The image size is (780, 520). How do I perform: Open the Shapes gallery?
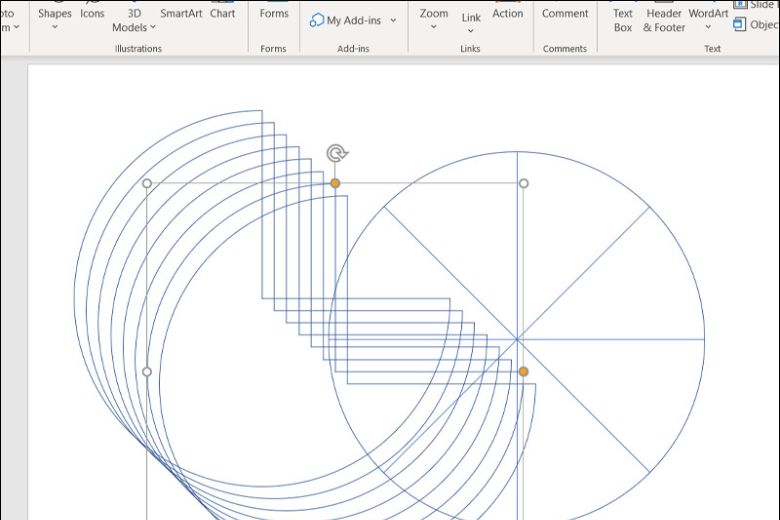55,19
